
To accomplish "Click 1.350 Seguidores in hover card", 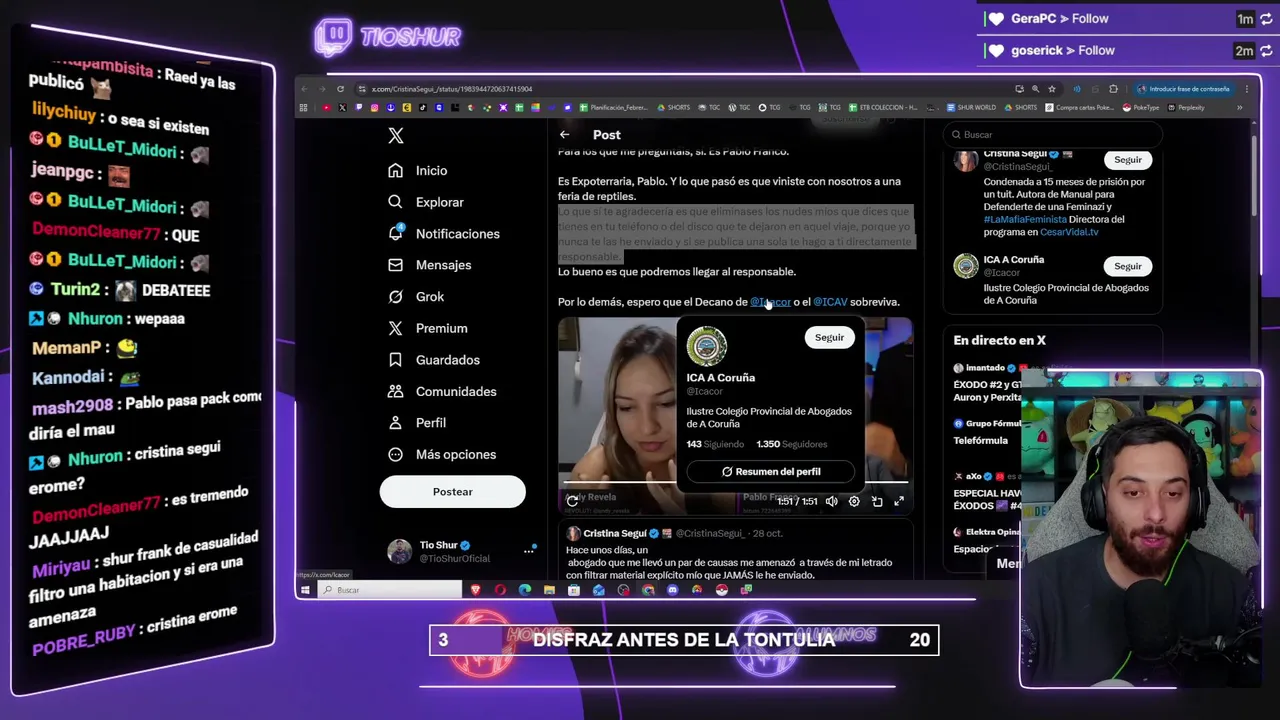I will click(x=792, y=444).
